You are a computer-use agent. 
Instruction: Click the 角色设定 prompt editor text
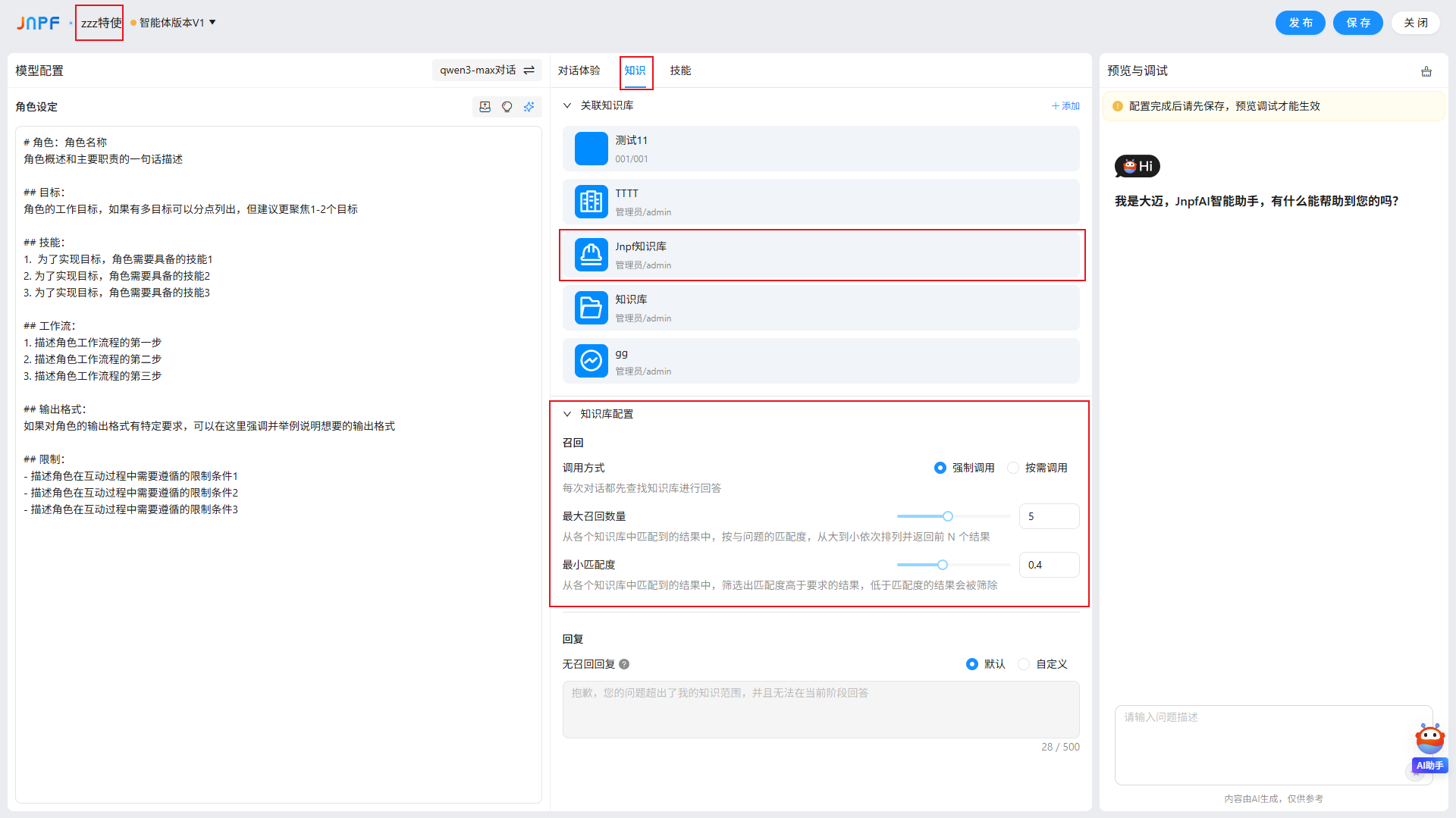pos(278,464)
